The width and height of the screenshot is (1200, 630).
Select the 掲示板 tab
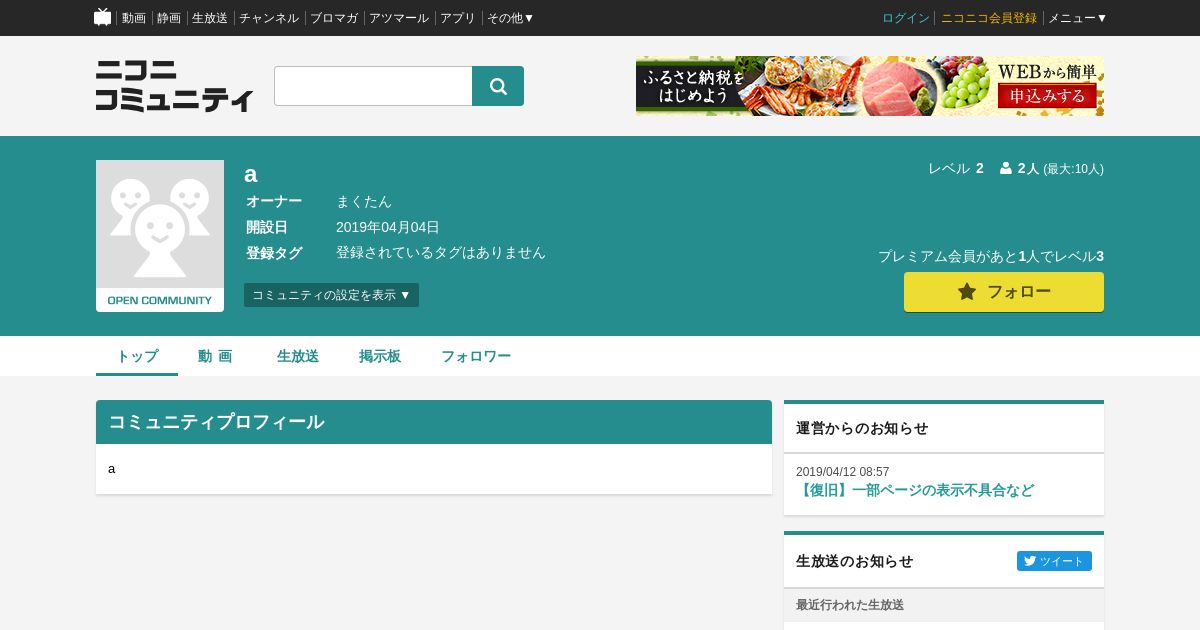pos(380,356)
